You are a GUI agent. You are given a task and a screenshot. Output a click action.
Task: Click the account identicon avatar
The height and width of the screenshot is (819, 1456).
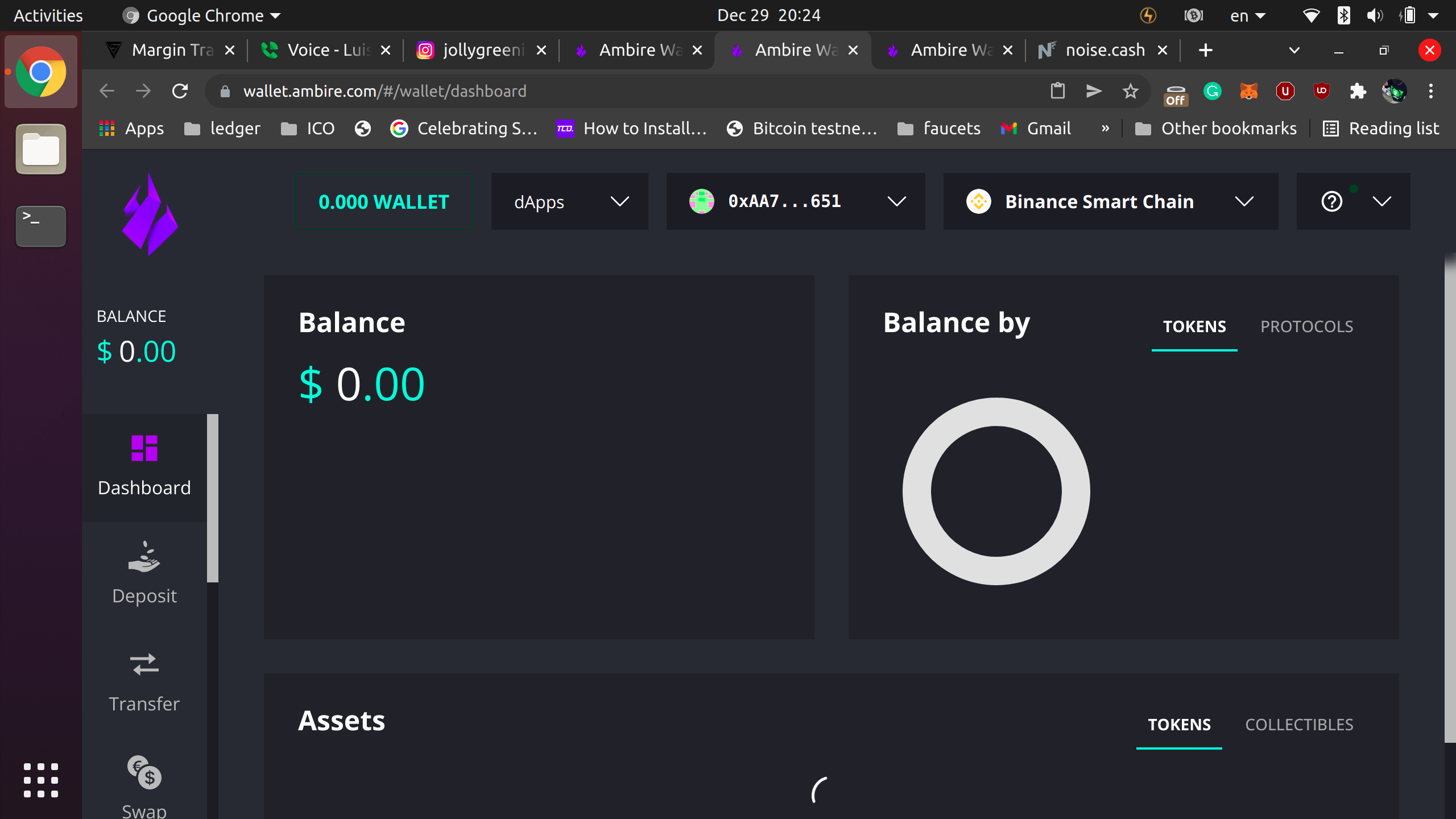coord(701,201)
